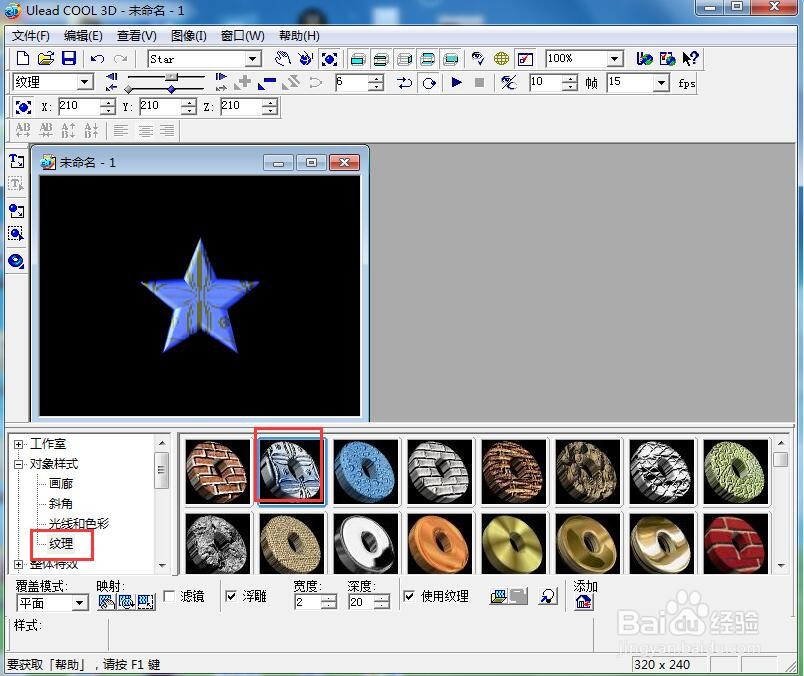Choose the green mossy donut texture thumbnail
The height and width of the screenshot is (676, 804).
point(736,471)
